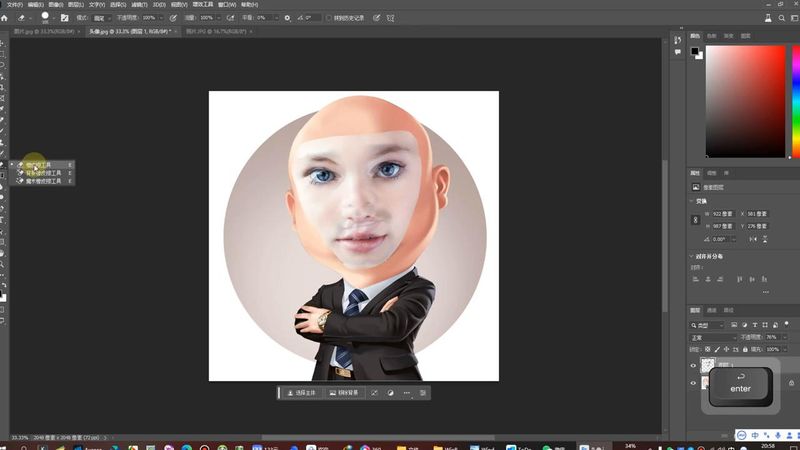Select 魔术橡皮擦工具 from the flyout
Screen dimensions: 800x450
(43, 181)
